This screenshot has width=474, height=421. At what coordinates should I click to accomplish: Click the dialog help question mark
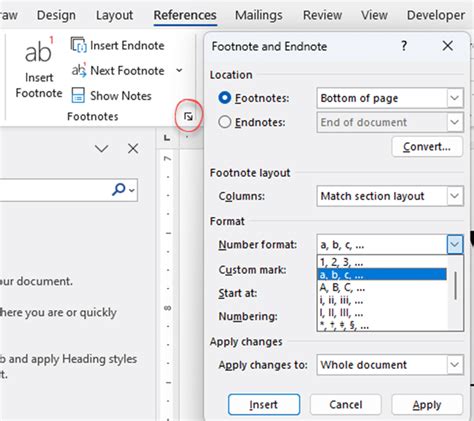[404, 46]
